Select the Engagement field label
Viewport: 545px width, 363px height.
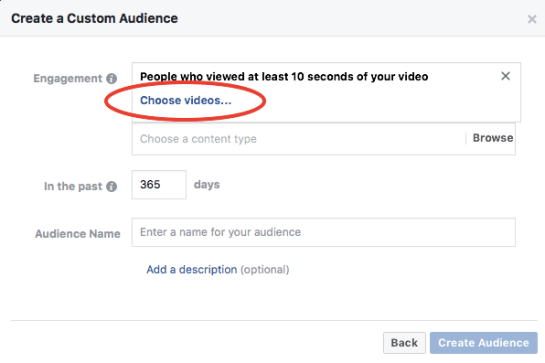(x=68, y=79)
